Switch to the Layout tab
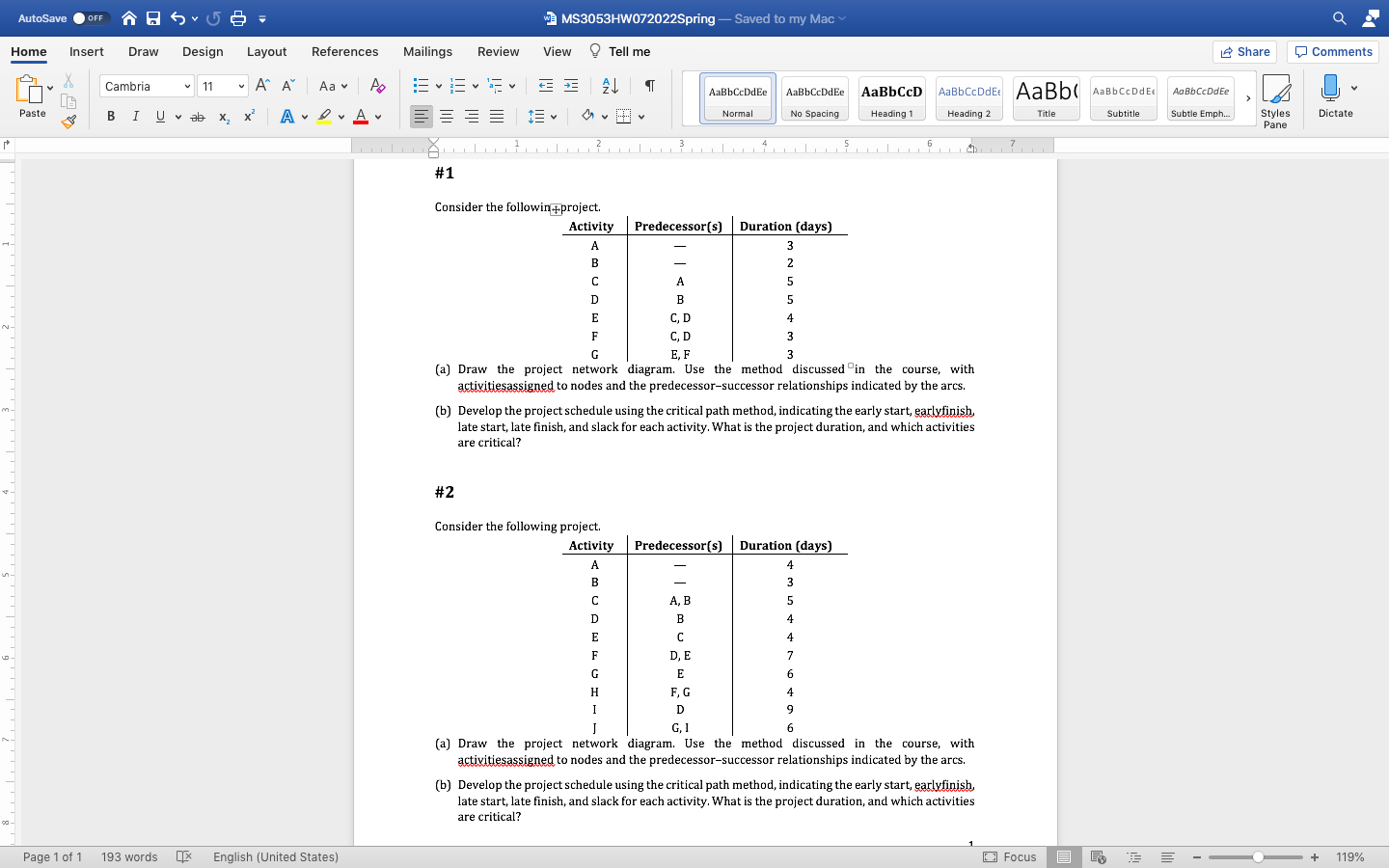 coord(266,52)
